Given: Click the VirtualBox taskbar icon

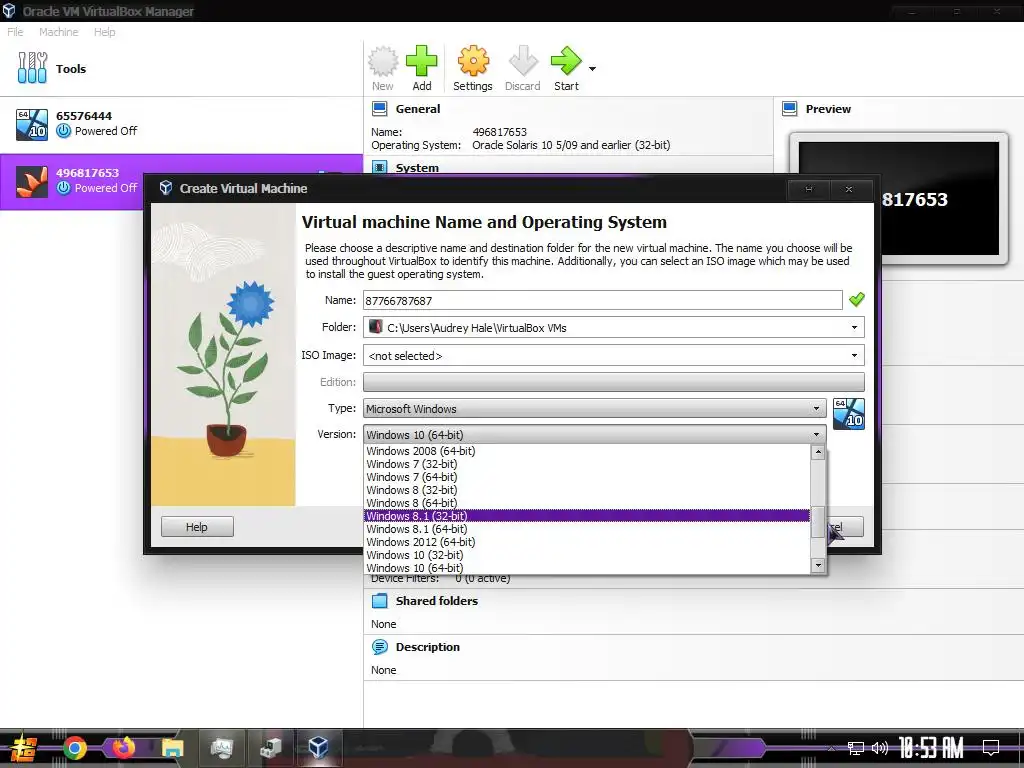Looking at the screenshot, I should 318,746.
